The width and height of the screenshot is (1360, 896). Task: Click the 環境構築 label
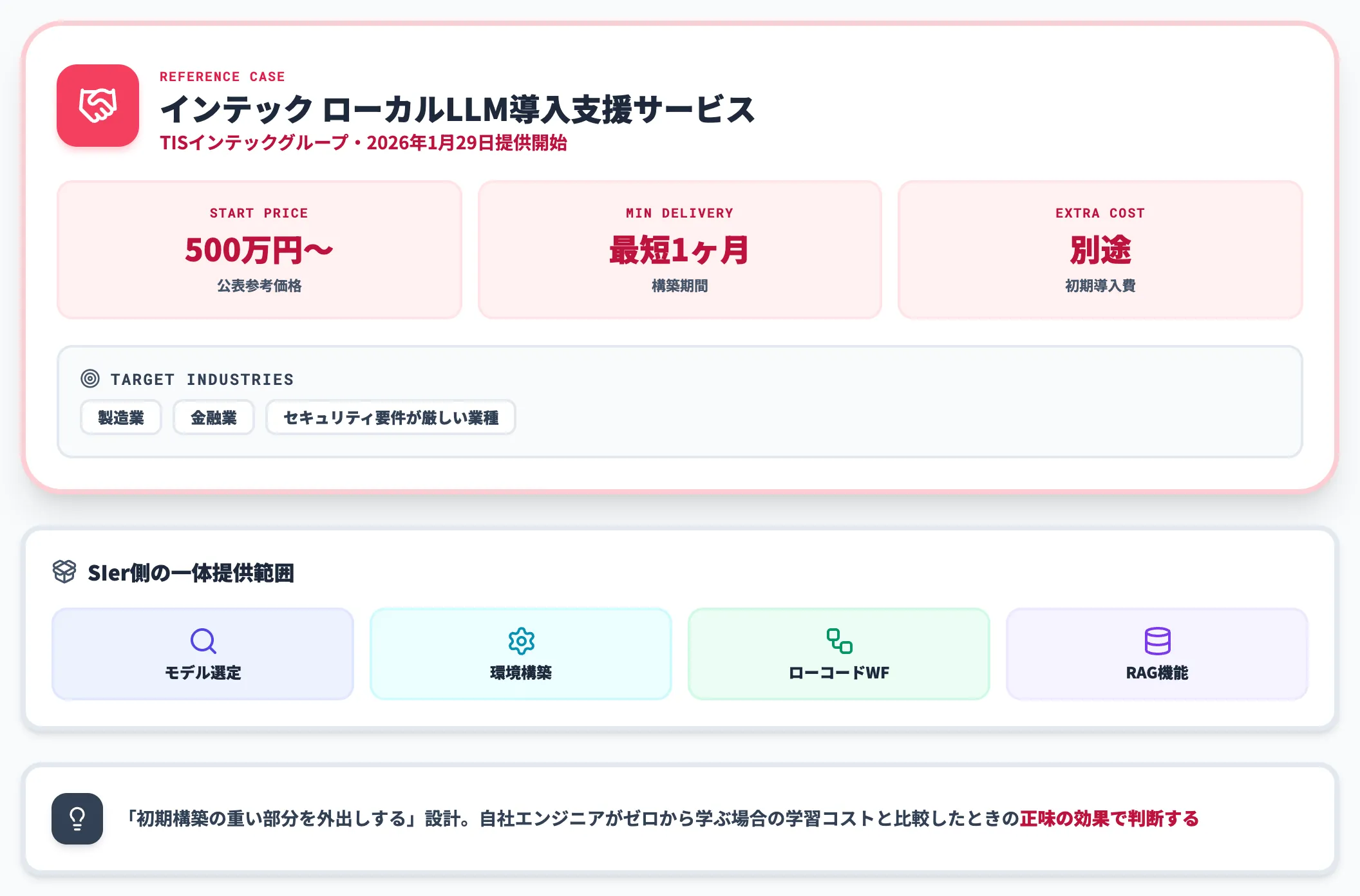point(521,673)
